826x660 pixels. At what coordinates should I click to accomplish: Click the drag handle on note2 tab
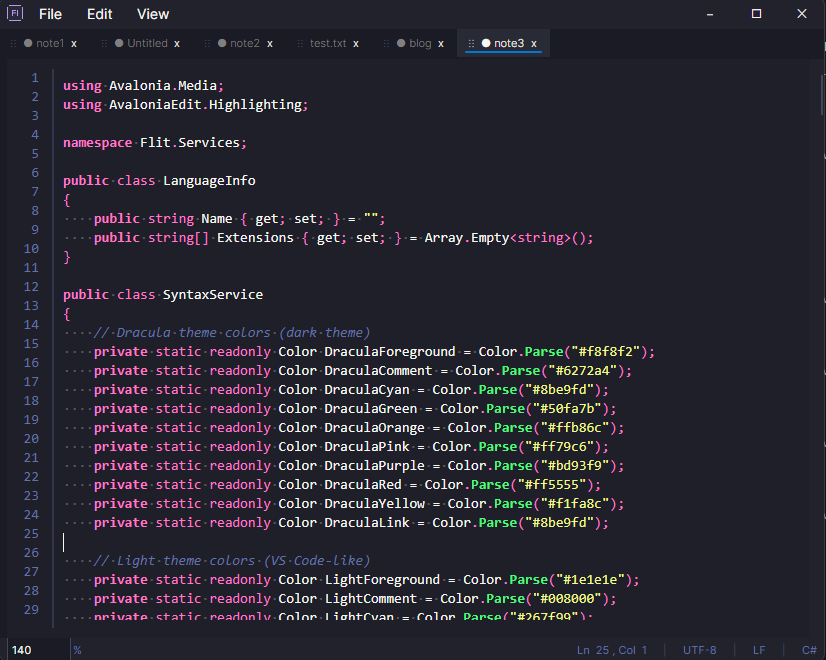tap(208, 44)
